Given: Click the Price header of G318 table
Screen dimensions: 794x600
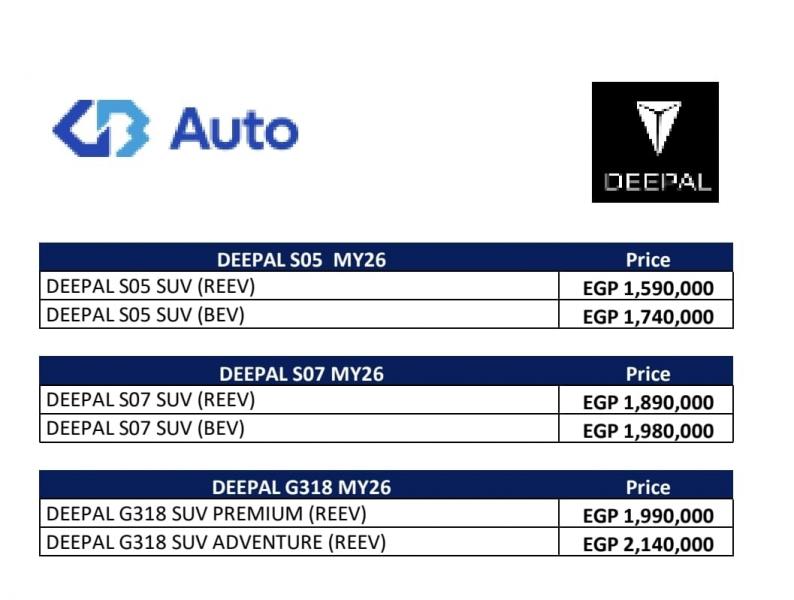Looking at the screenshot, I should click(648, 487).
